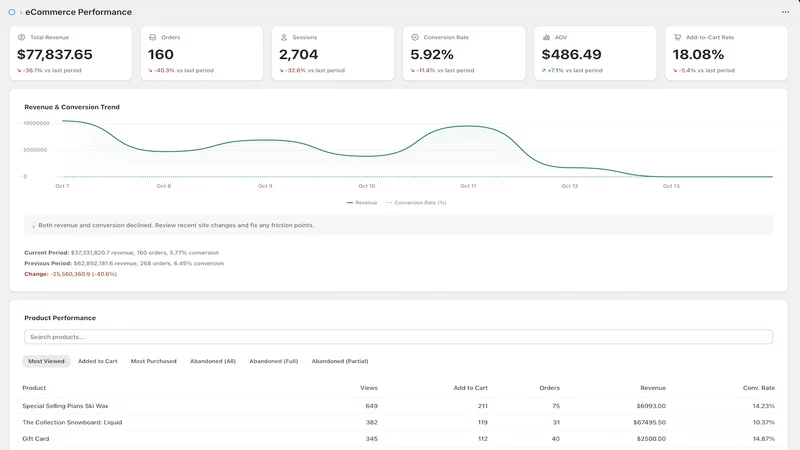Click the 14.87% conversion rate cell
800x450 pixels.
click(764, 439)
